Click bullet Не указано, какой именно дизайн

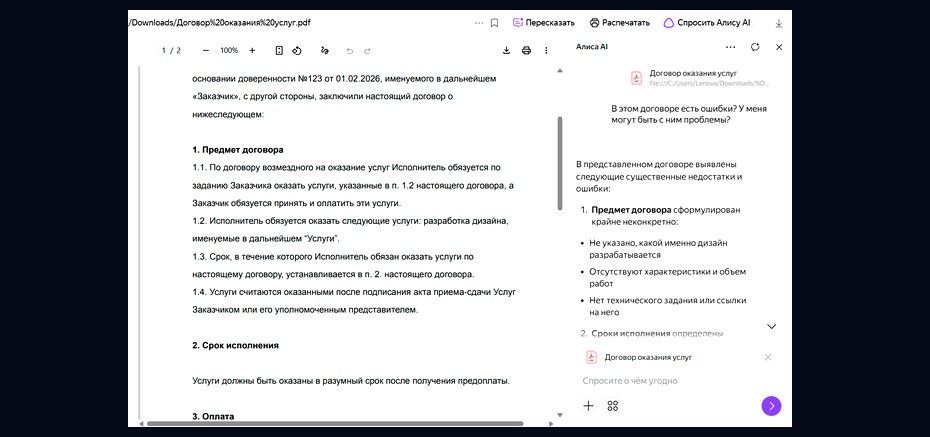(658, 248)
